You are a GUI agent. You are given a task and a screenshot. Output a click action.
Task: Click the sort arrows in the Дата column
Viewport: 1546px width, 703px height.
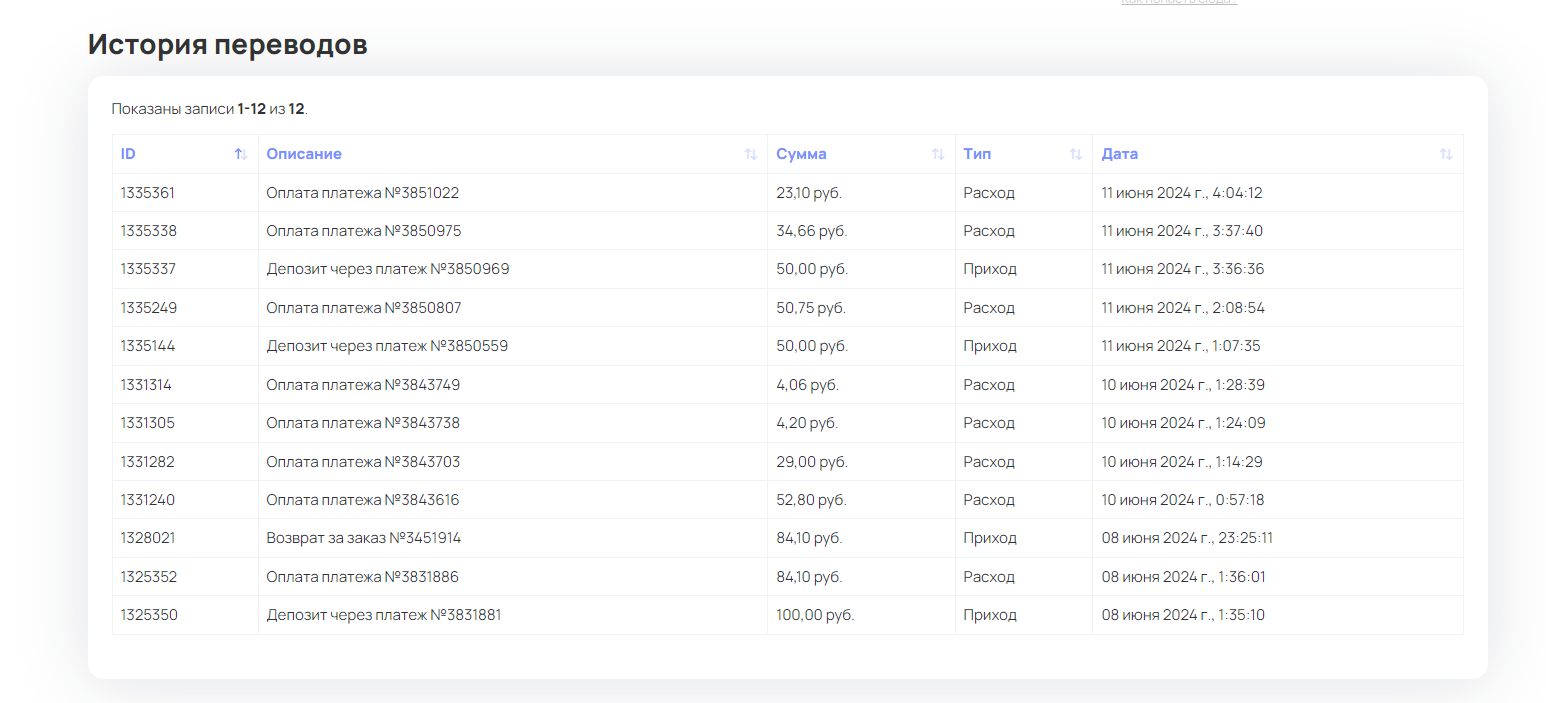(x=1445, y=154)
